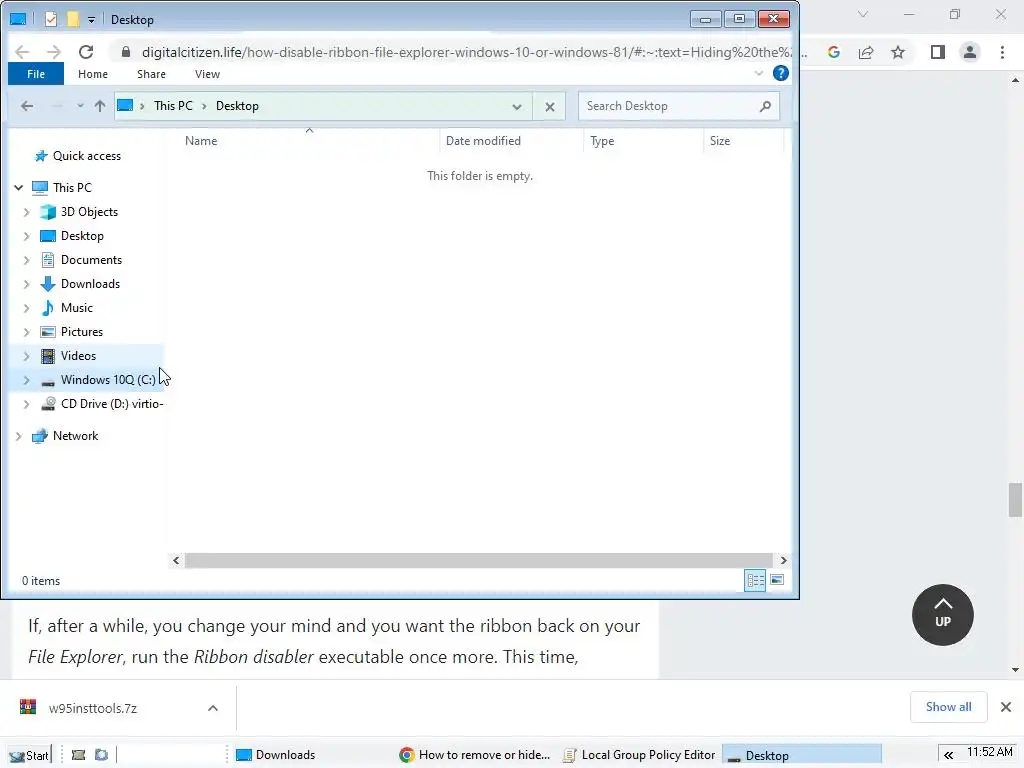
Task: Expand the Desktop tree node
Action: click(26, 236)
